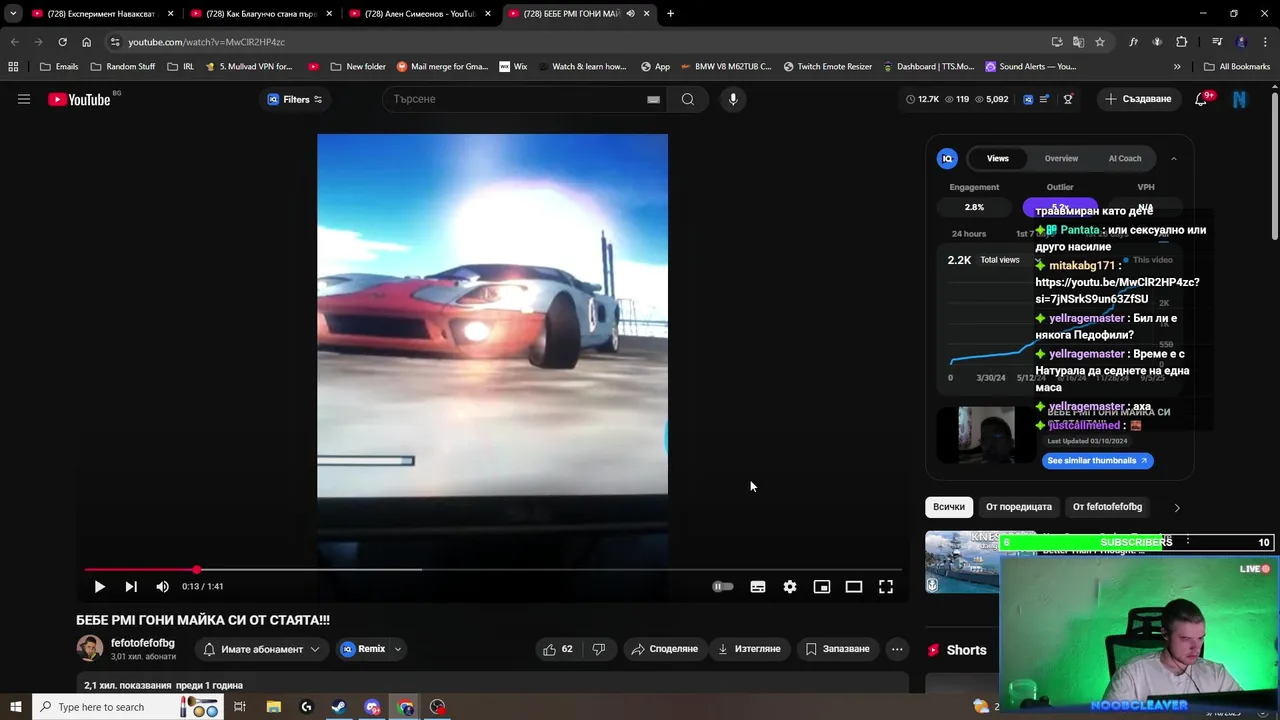Select the vidIQ Overview tab
This screenshot has height=720, width=1280.
(1061, 158)
